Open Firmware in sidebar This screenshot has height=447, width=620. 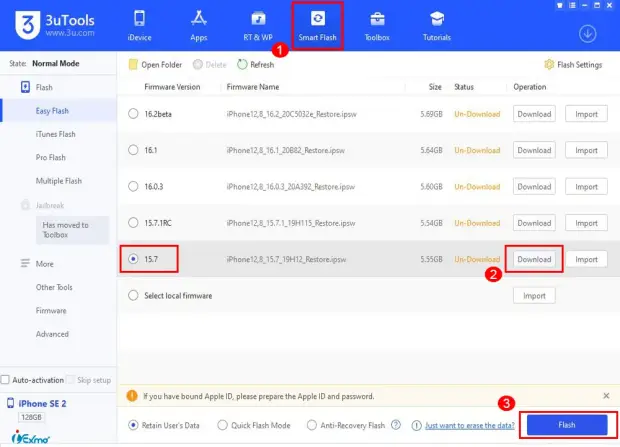pos(51,311)
